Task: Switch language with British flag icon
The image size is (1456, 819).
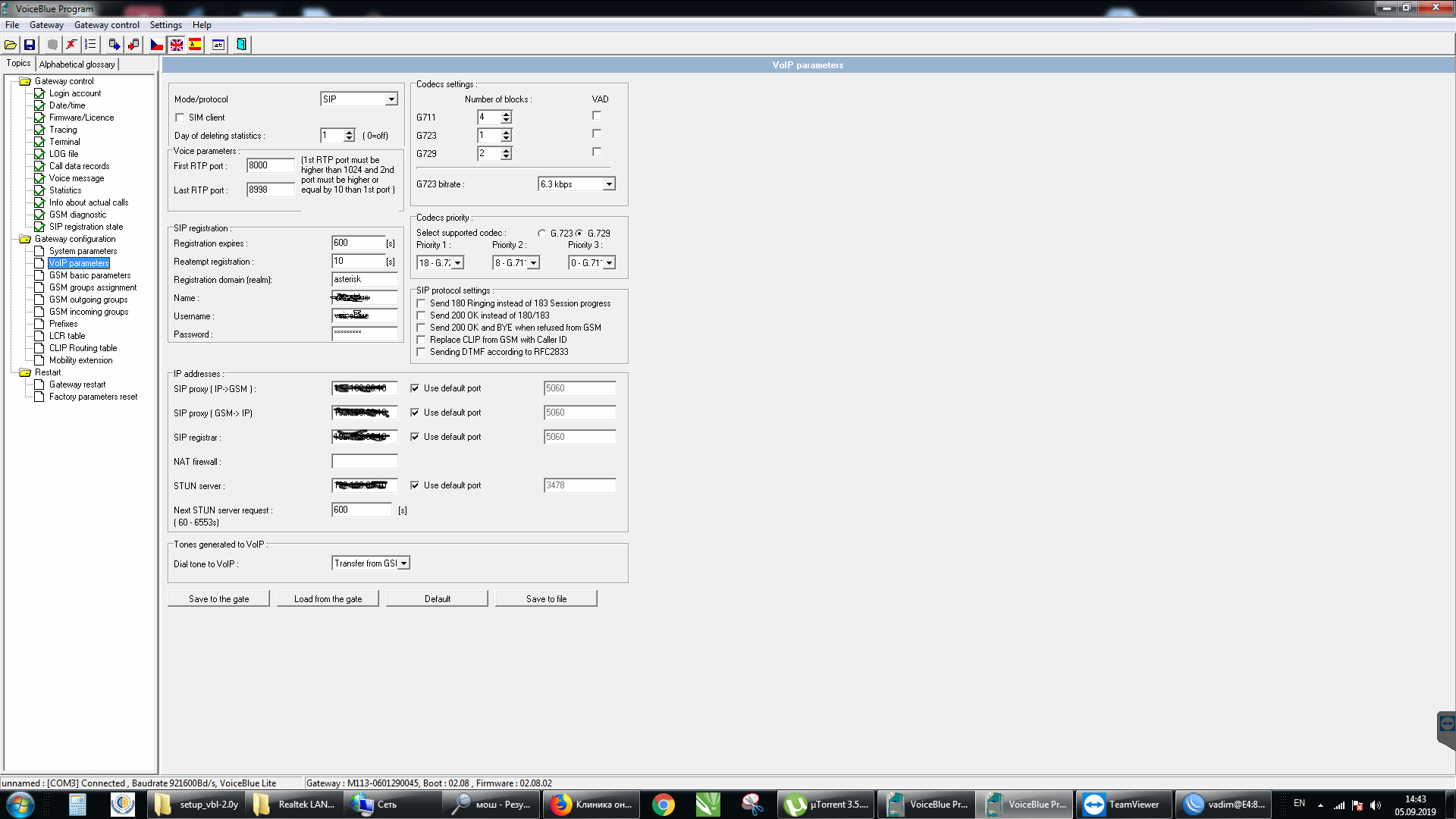Action: click(x=176, y=45)
